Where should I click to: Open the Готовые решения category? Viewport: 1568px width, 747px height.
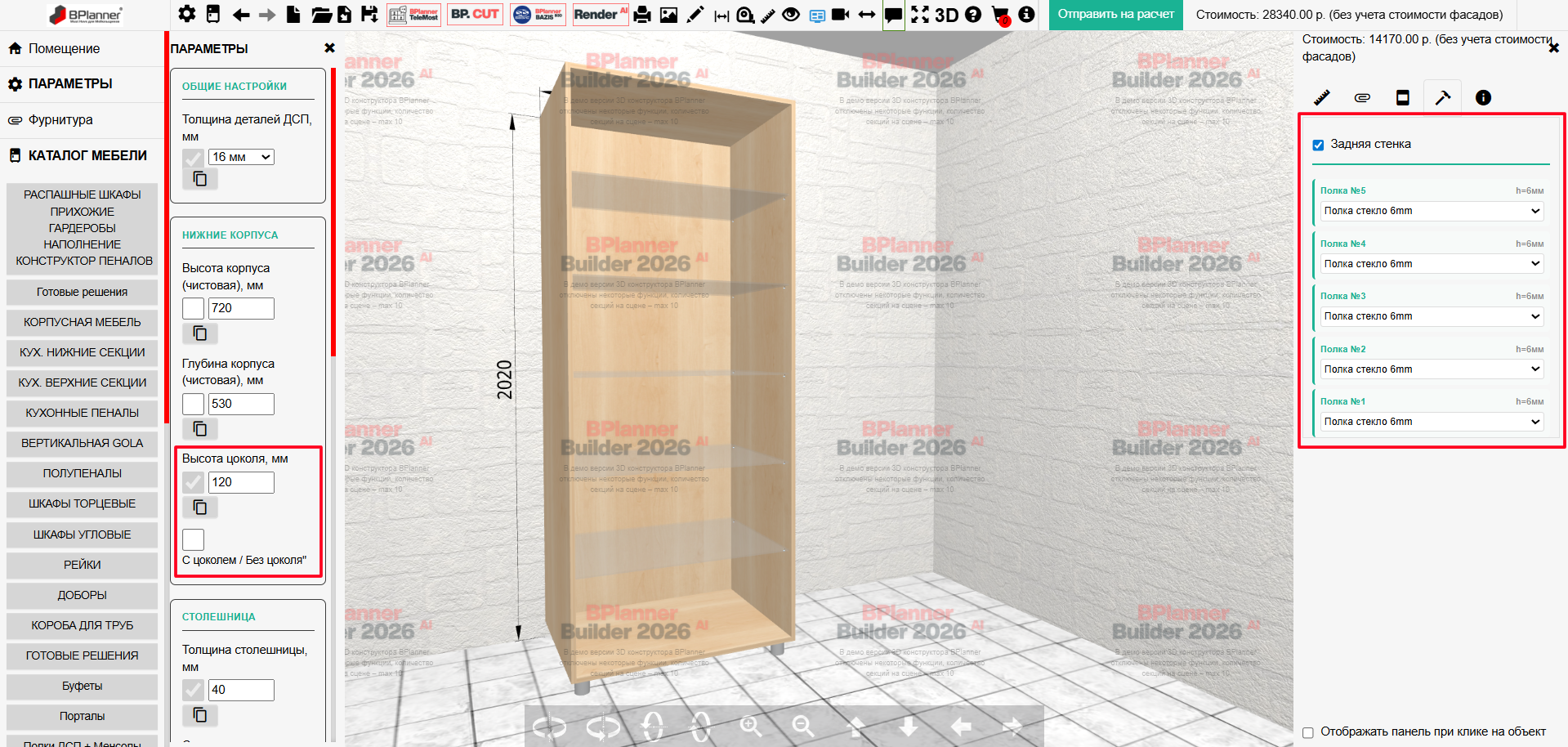point(83,292)
